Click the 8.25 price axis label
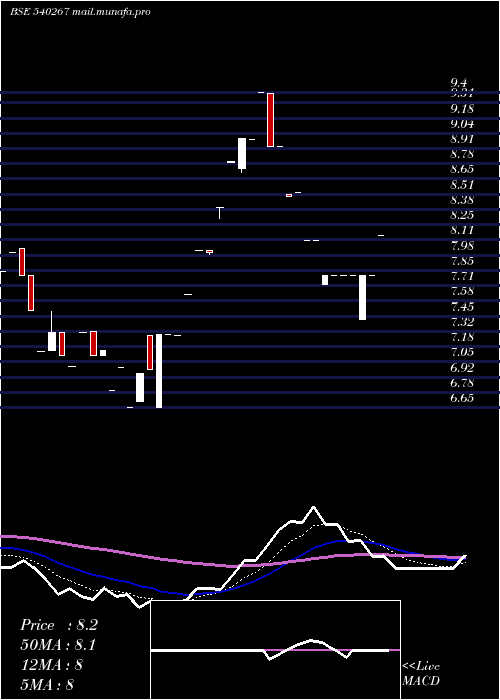Image resolution: width=500 pixels, height=700 pixels. click(462, 215)
